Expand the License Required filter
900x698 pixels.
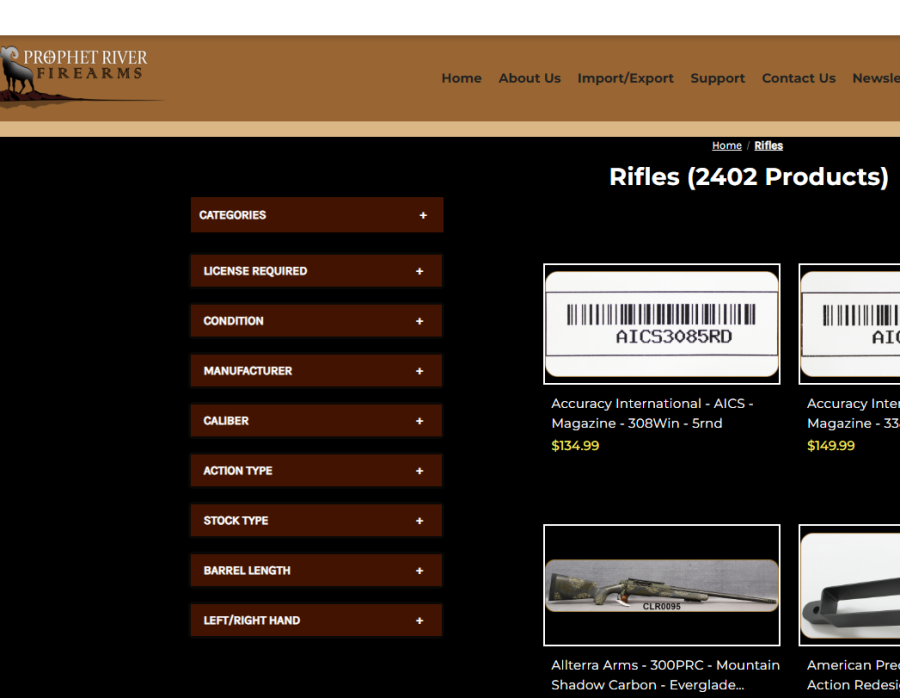316,271
